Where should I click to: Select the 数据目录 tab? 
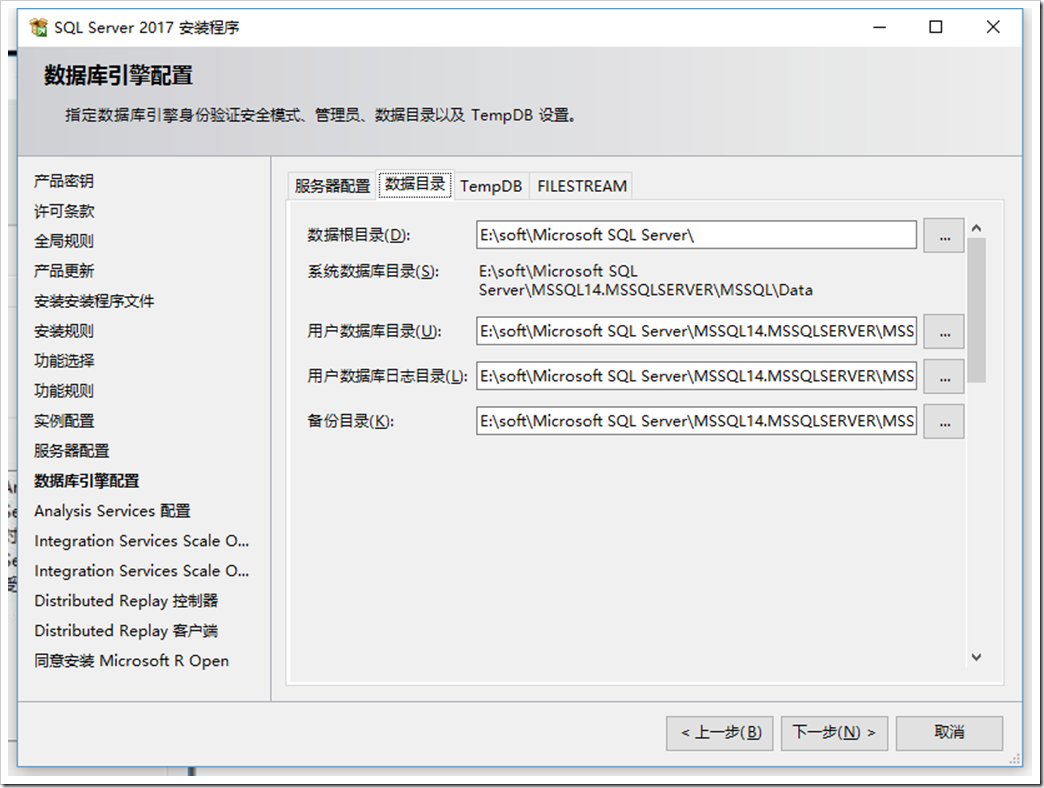tap(415, 184)
